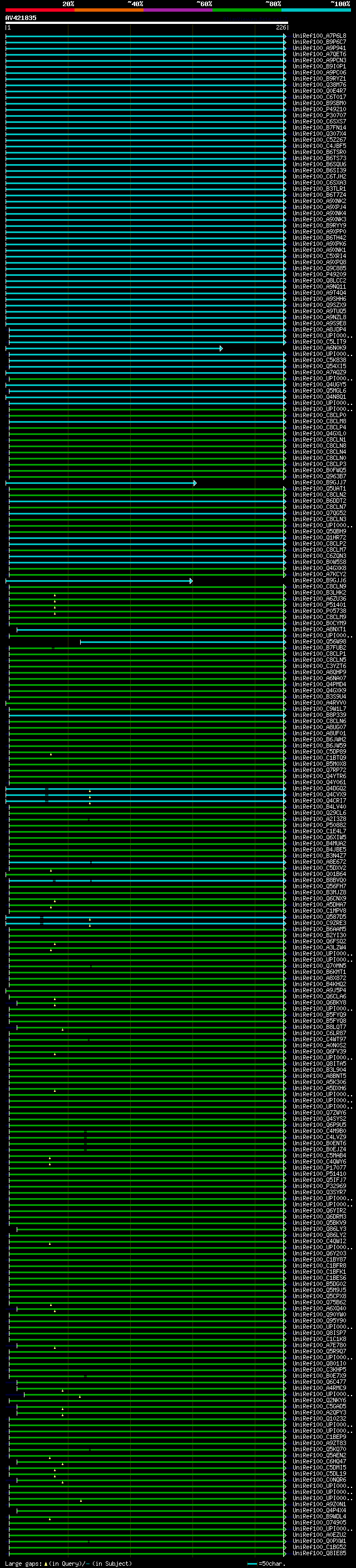Open hit UniRef100_Q4UGY5
The image size is (356, 1568).
tap(319, 385)
